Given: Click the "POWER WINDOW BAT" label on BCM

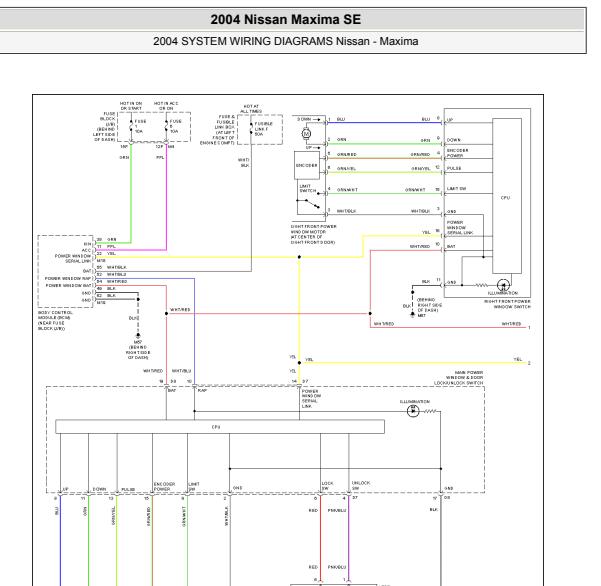Looking at the screenshot, I should [69, 286].
